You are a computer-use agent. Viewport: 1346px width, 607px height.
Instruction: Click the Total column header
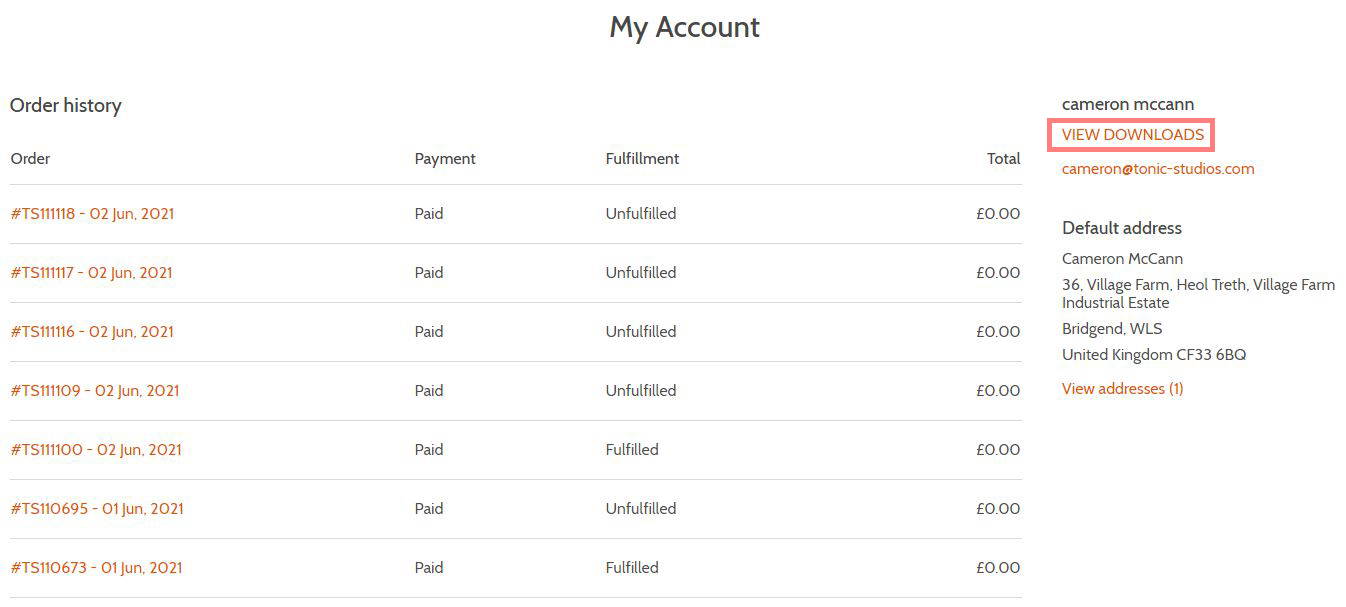(1004, 158)
